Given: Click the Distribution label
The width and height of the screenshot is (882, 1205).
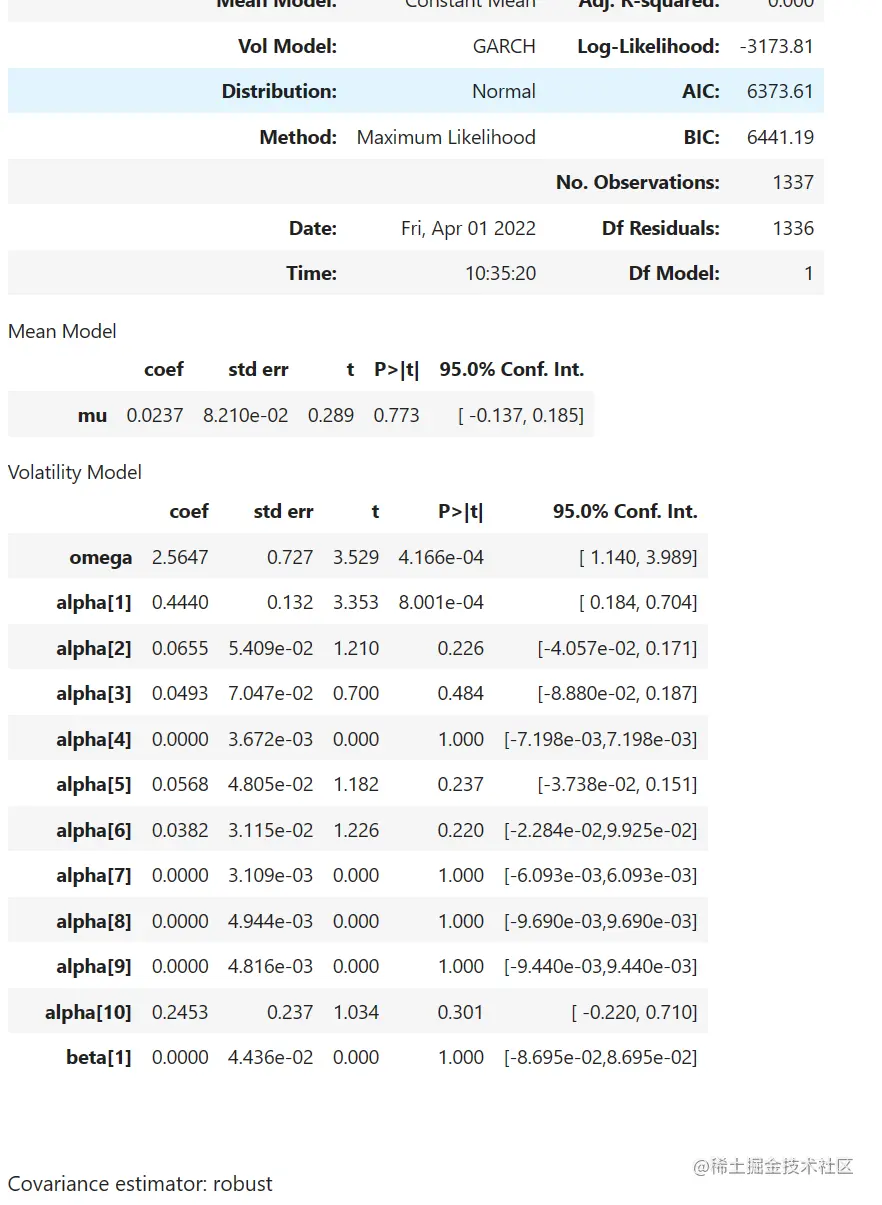Looking at the screenshot, I should [279, 91].
